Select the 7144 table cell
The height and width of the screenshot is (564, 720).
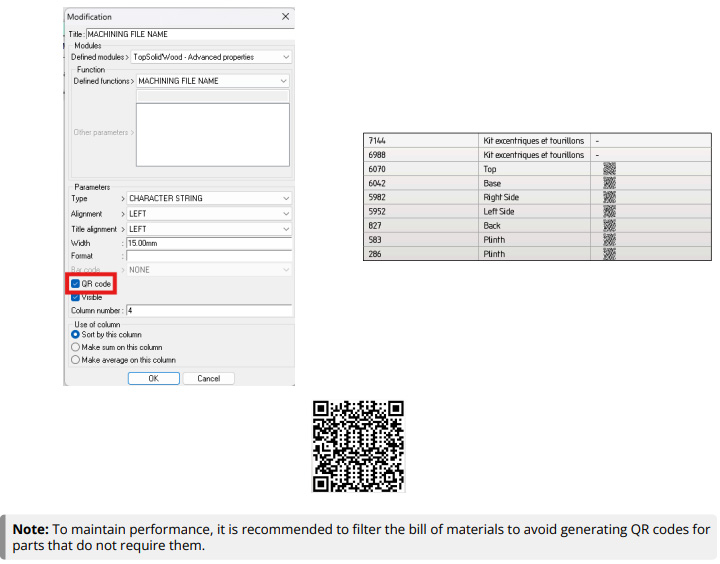point(421,141)
